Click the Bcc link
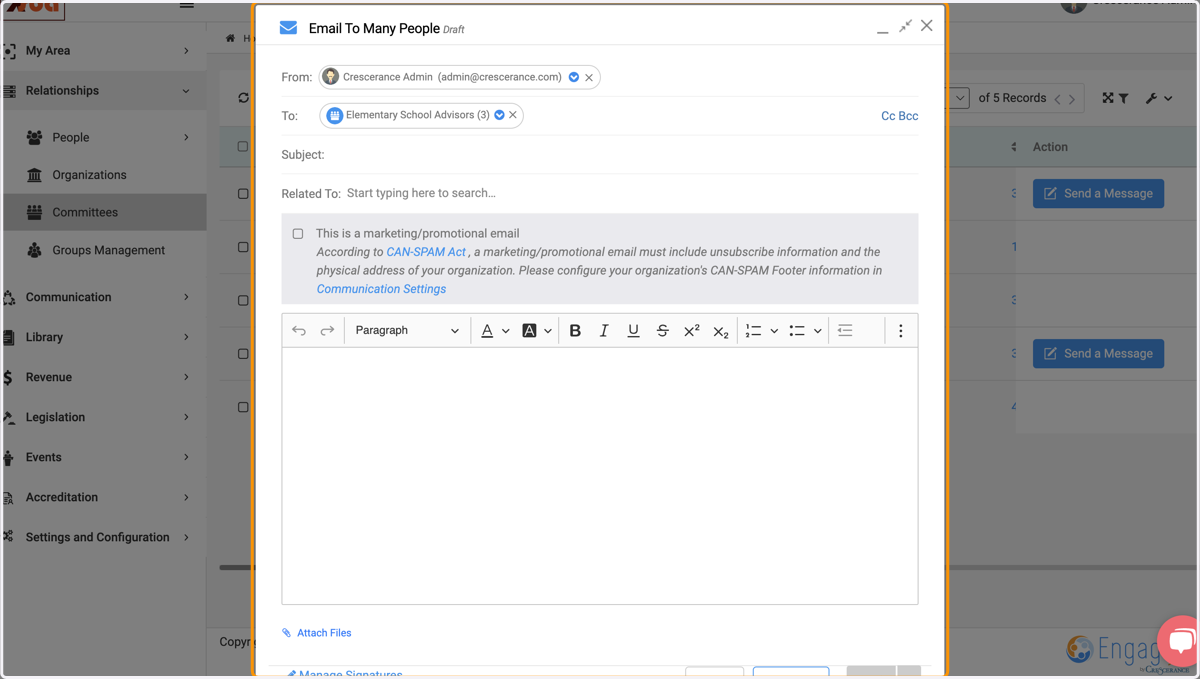 908,116
